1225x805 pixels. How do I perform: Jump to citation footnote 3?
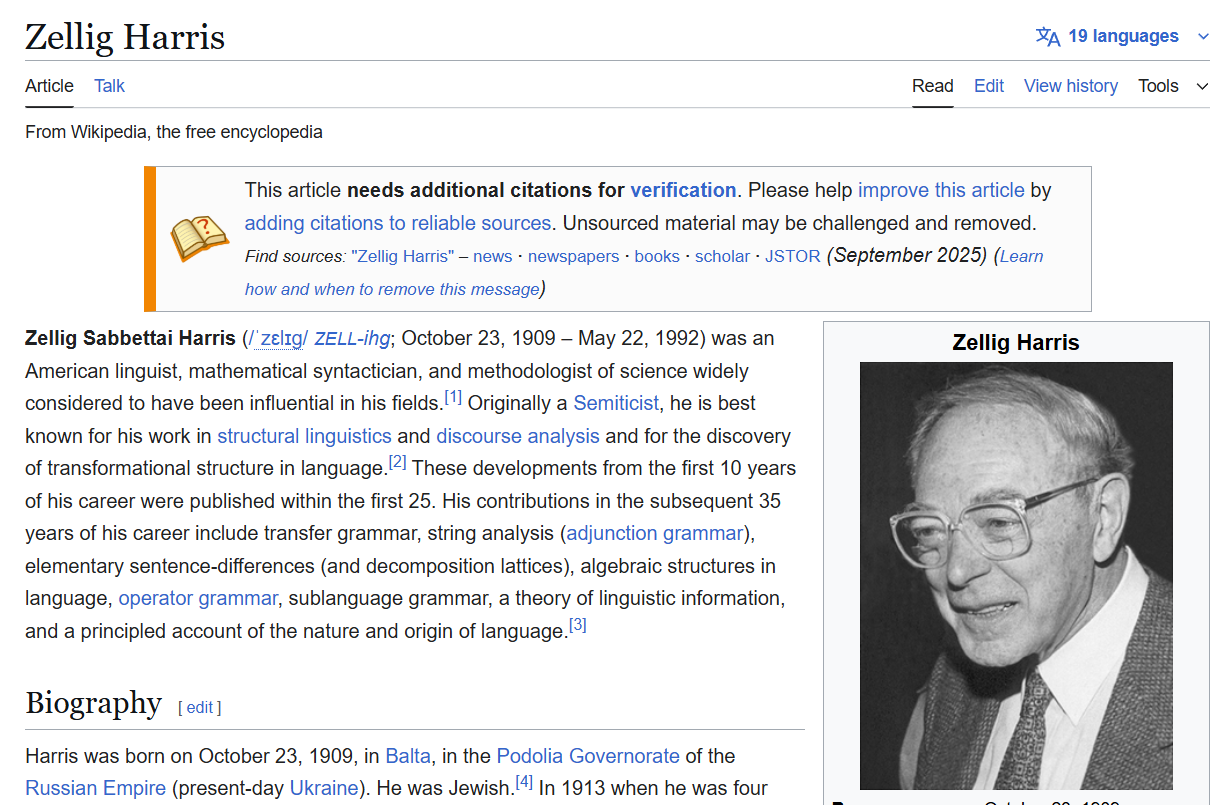577,626
